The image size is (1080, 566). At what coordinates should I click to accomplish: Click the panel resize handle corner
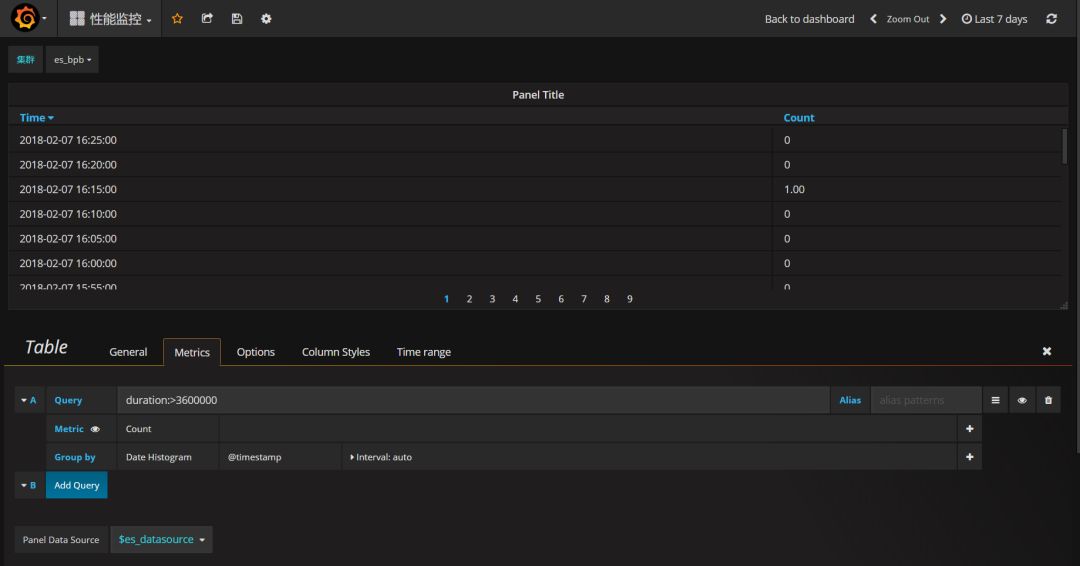click(x=1064, y=305)
